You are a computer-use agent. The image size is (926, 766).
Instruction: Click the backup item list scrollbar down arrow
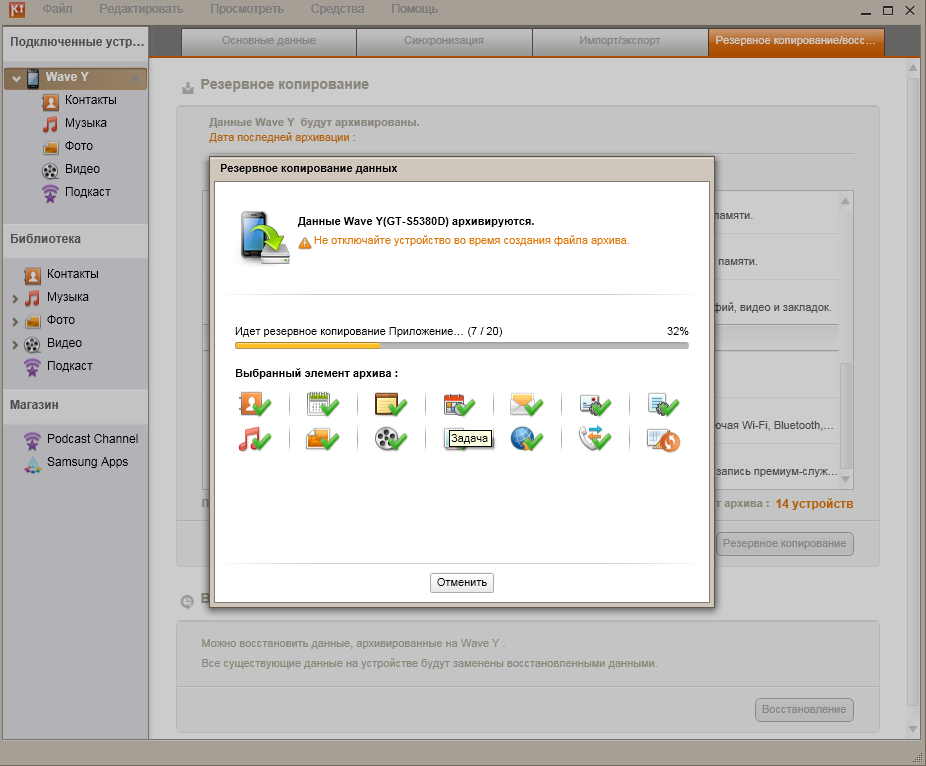(x=846, y=480)
